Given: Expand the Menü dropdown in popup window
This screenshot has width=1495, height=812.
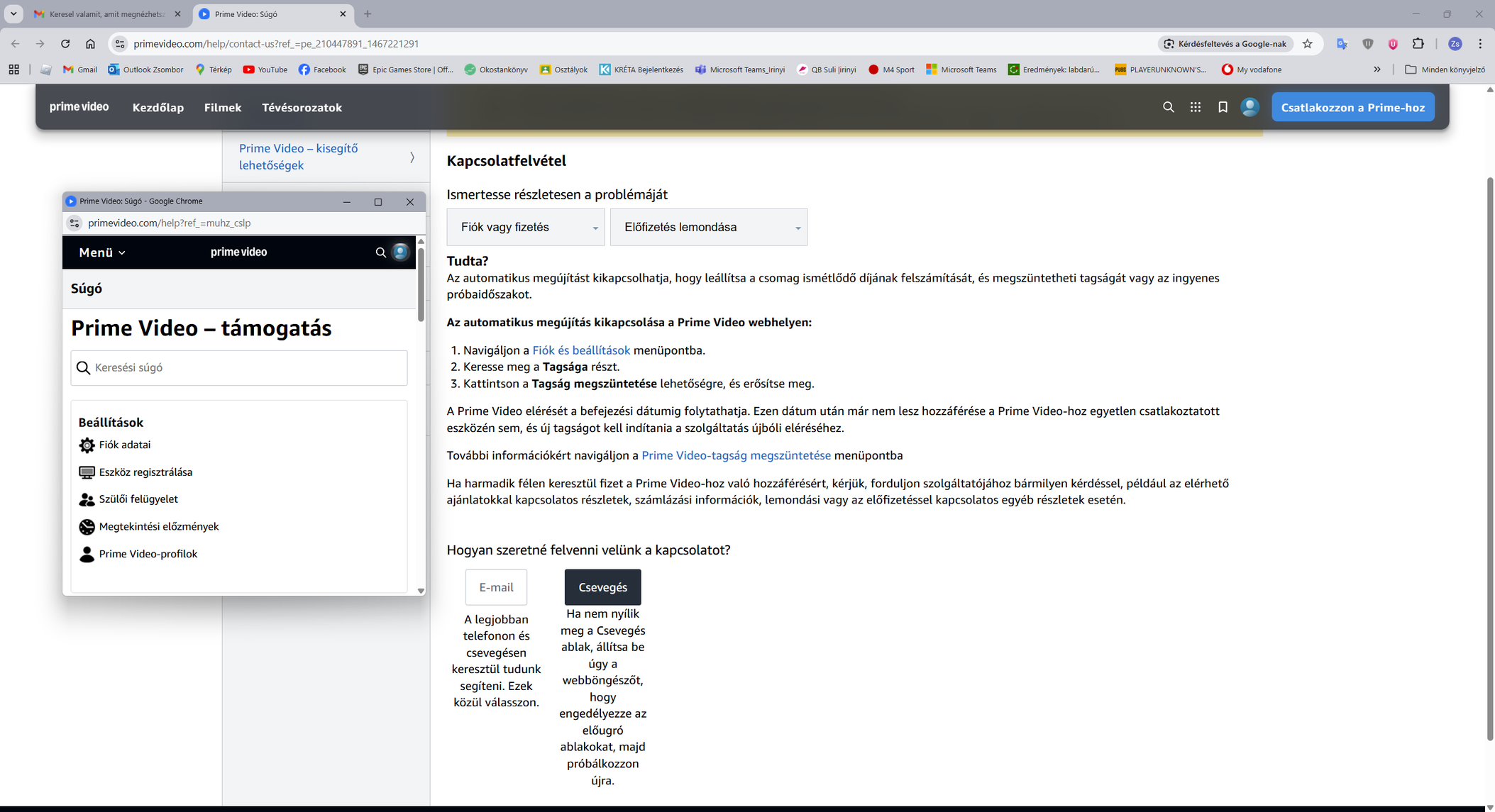Looking at the screenshot, I should (101, 252).
